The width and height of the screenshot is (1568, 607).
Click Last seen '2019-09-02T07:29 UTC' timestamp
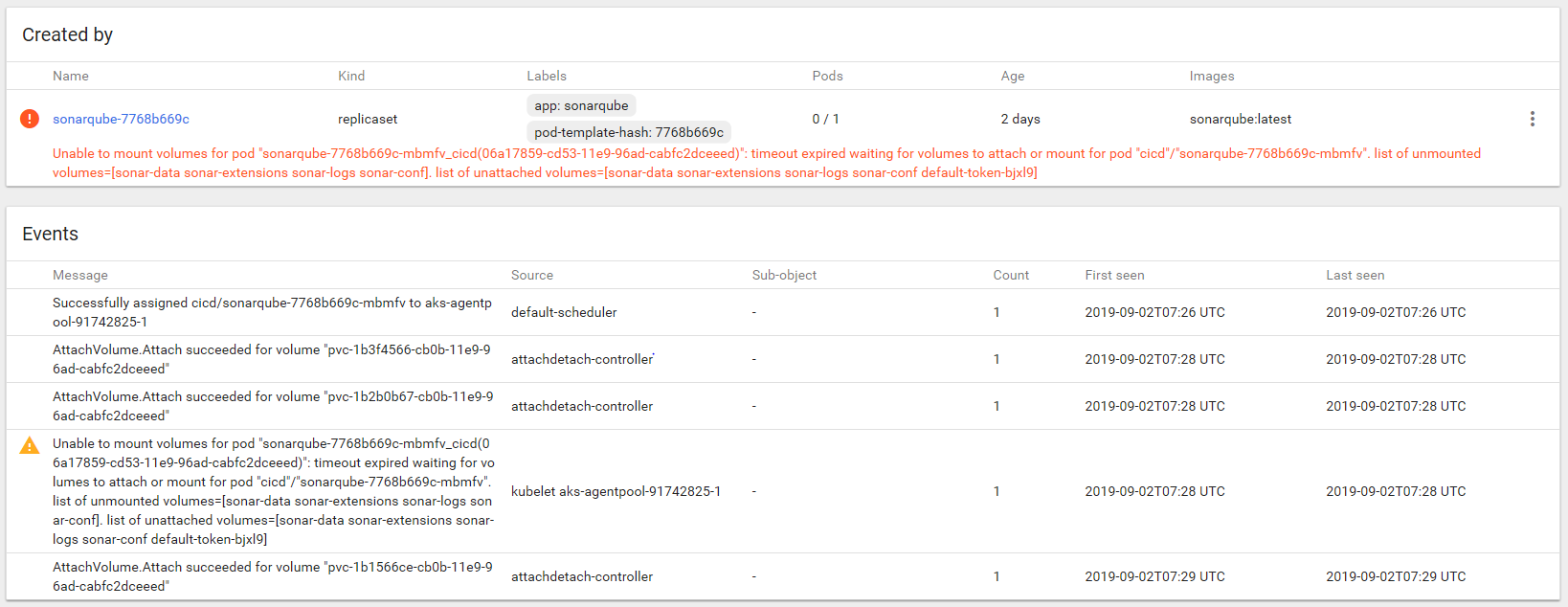click(x=1396, y=576)
